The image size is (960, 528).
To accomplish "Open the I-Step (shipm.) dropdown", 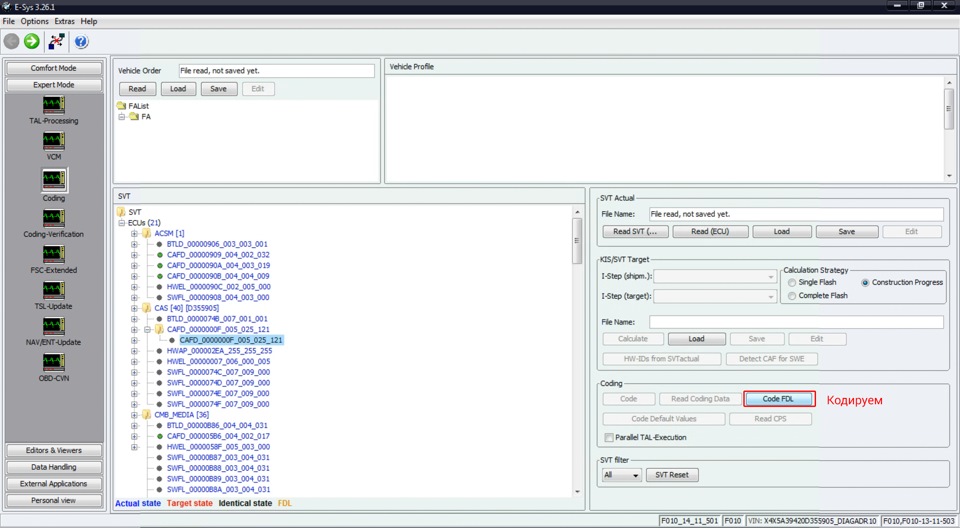I will pos(715,276).
